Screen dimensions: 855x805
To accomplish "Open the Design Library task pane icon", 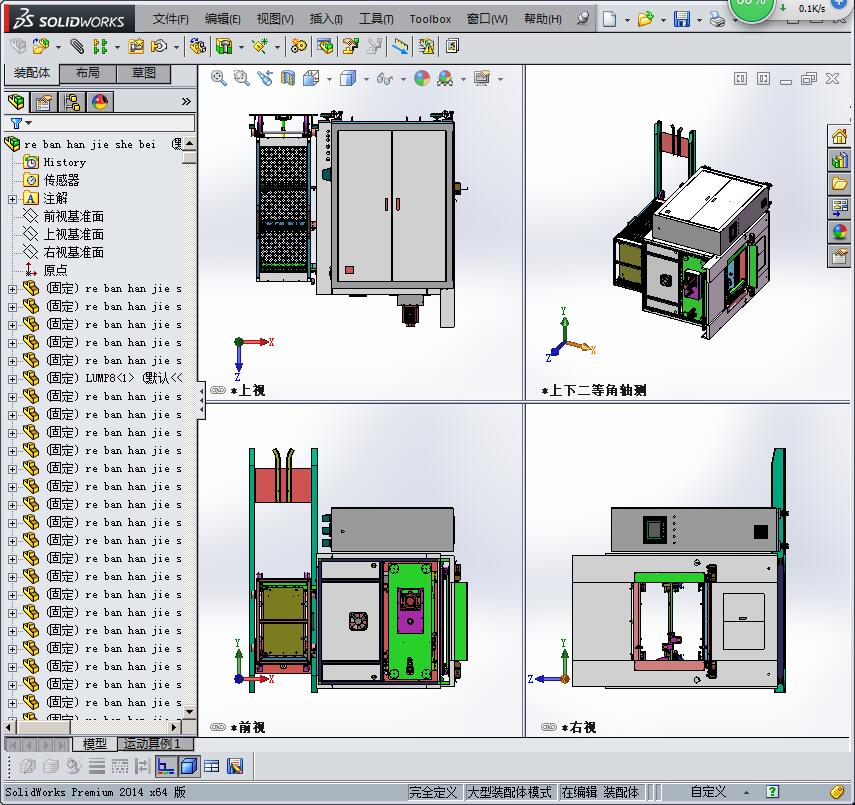I will 840,160.
